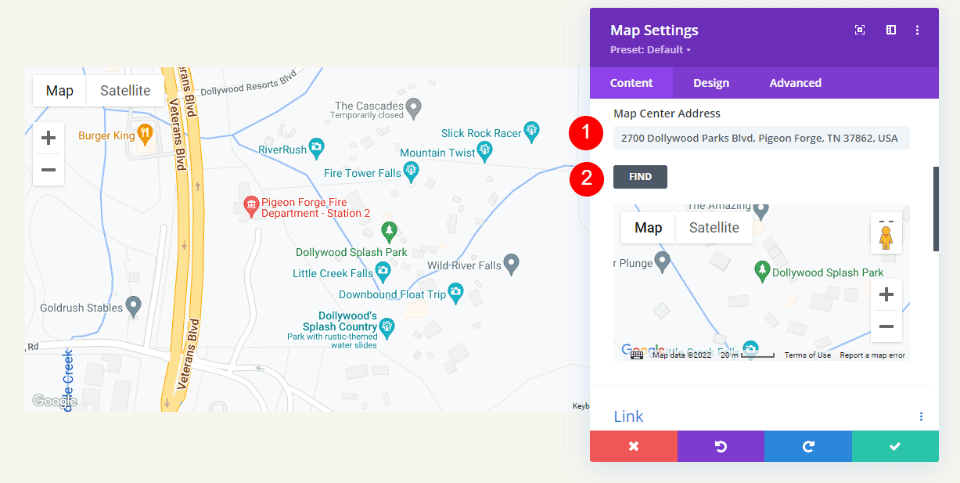Click the RiverRush camera marker

pos(316,147)
